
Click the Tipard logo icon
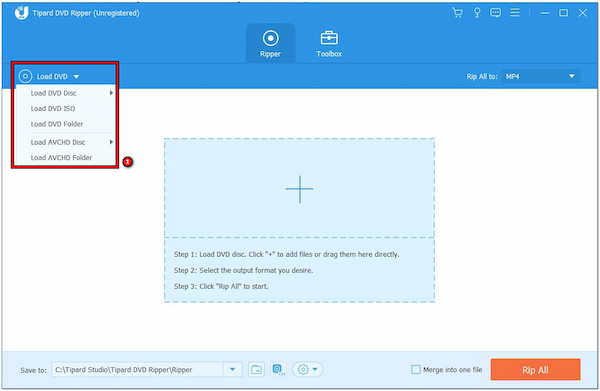[21, 13]
